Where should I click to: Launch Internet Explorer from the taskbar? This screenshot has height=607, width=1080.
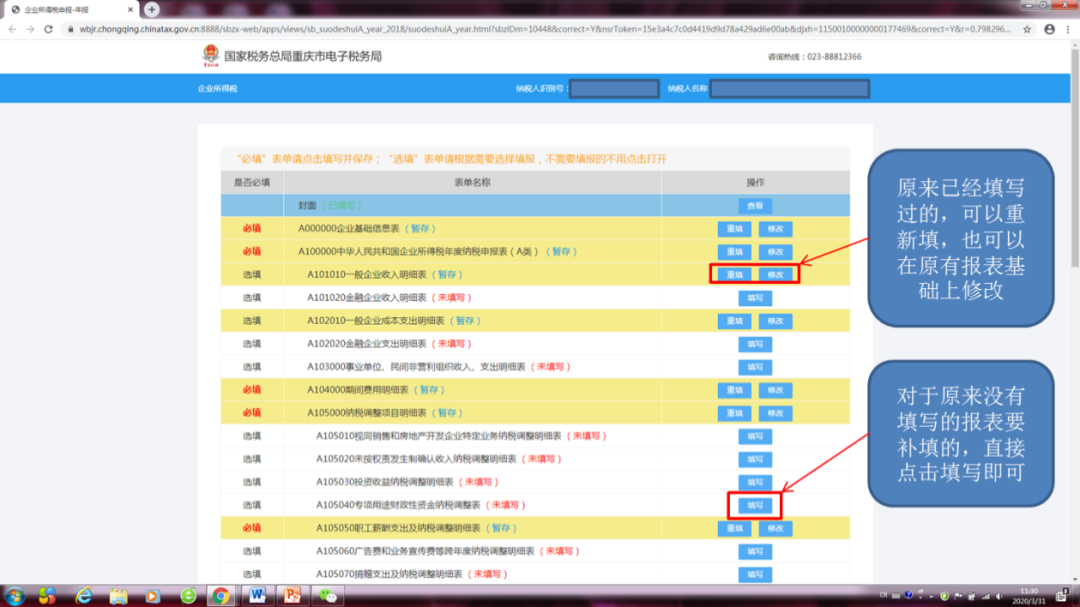coord(83,596)
